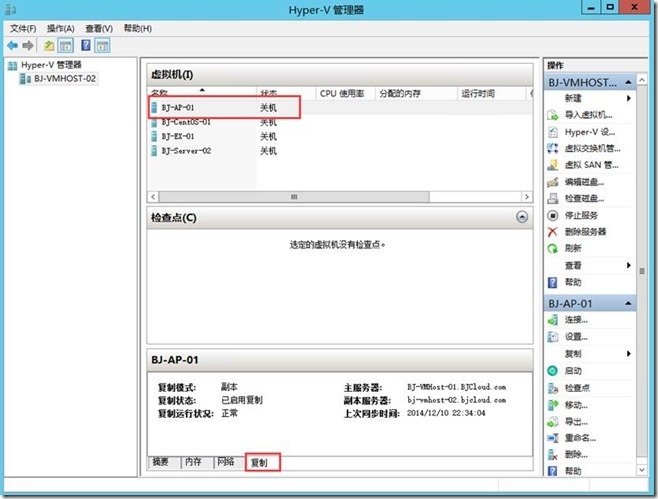Click the replica server bj-vmhost-02.bjcloud.com text

456,400
